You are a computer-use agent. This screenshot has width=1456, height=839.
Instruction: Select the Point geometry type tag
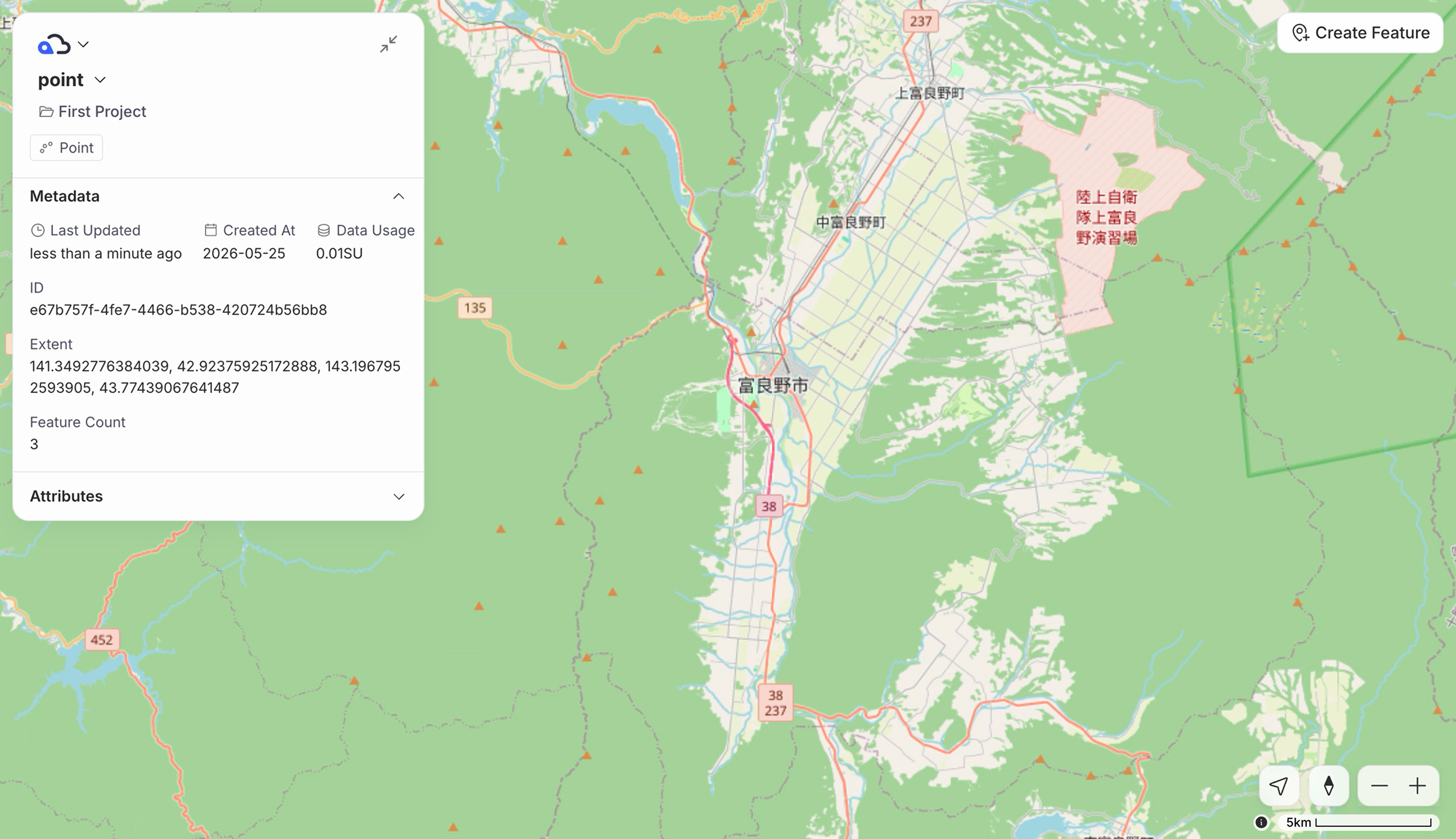coord(66,148)
